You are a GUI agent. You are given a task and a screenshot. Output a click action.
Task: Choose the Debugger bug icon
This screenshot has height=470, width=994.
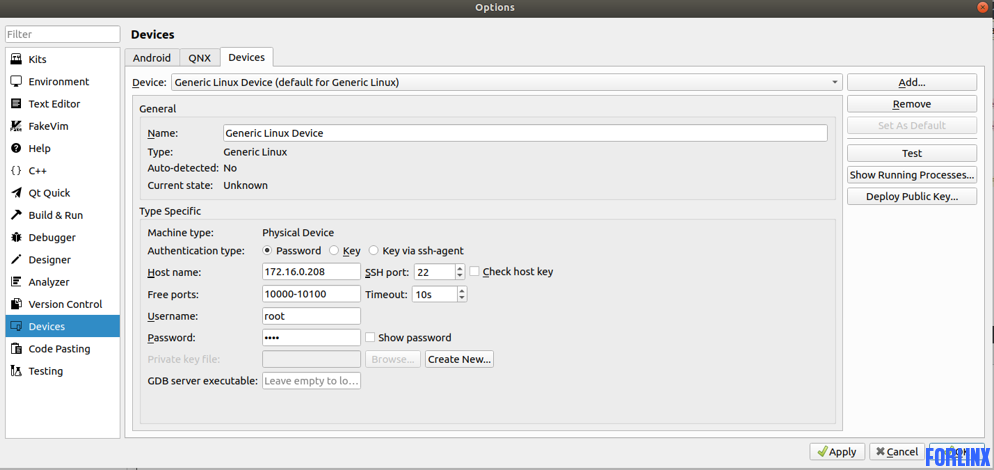[x=16, y=237]
